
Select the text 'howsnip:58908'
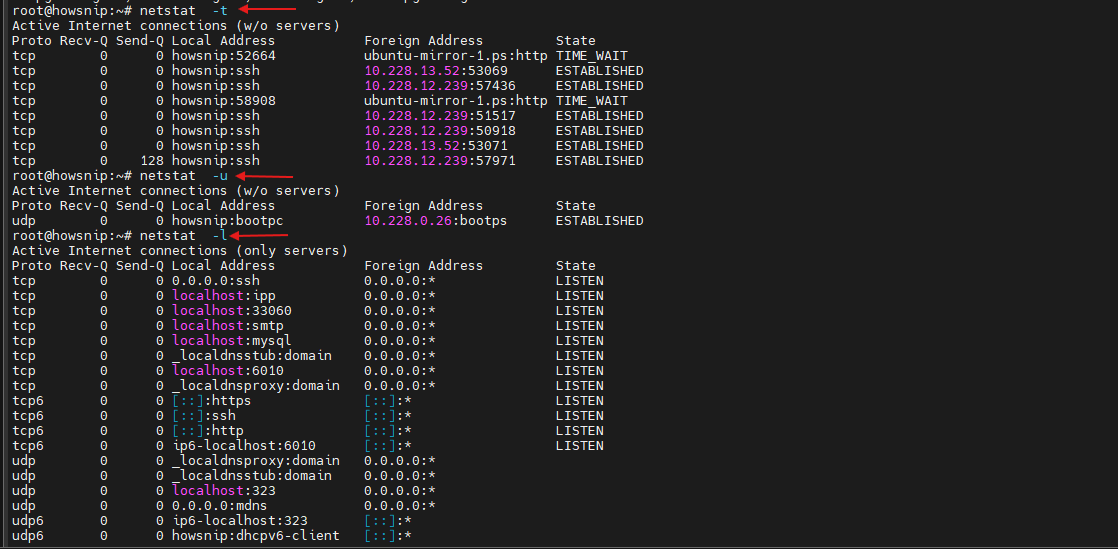pos(223,101)
